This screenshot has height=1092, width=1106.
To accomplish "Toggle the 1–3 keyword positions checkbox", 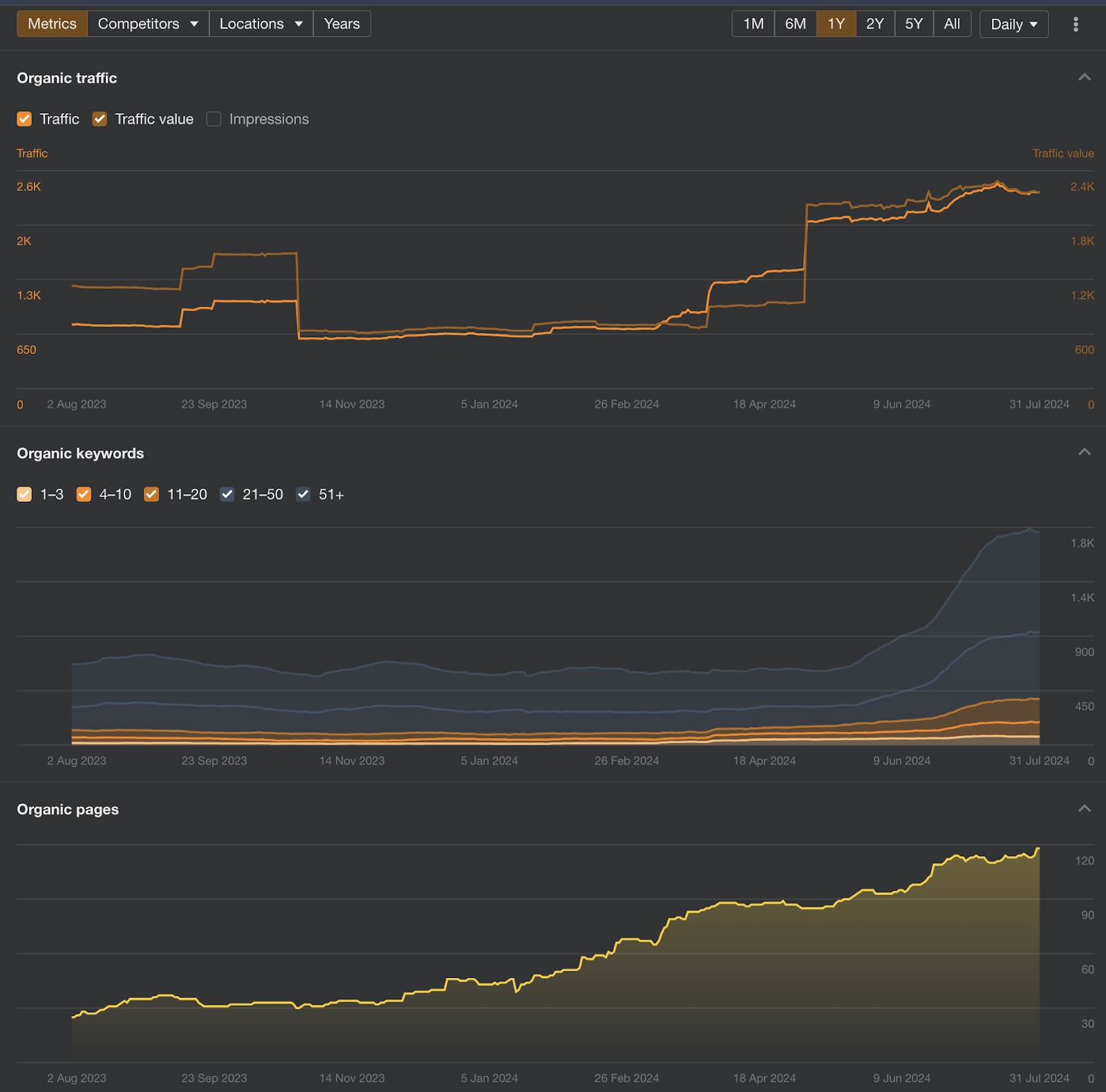I will [x=24, y=494].
